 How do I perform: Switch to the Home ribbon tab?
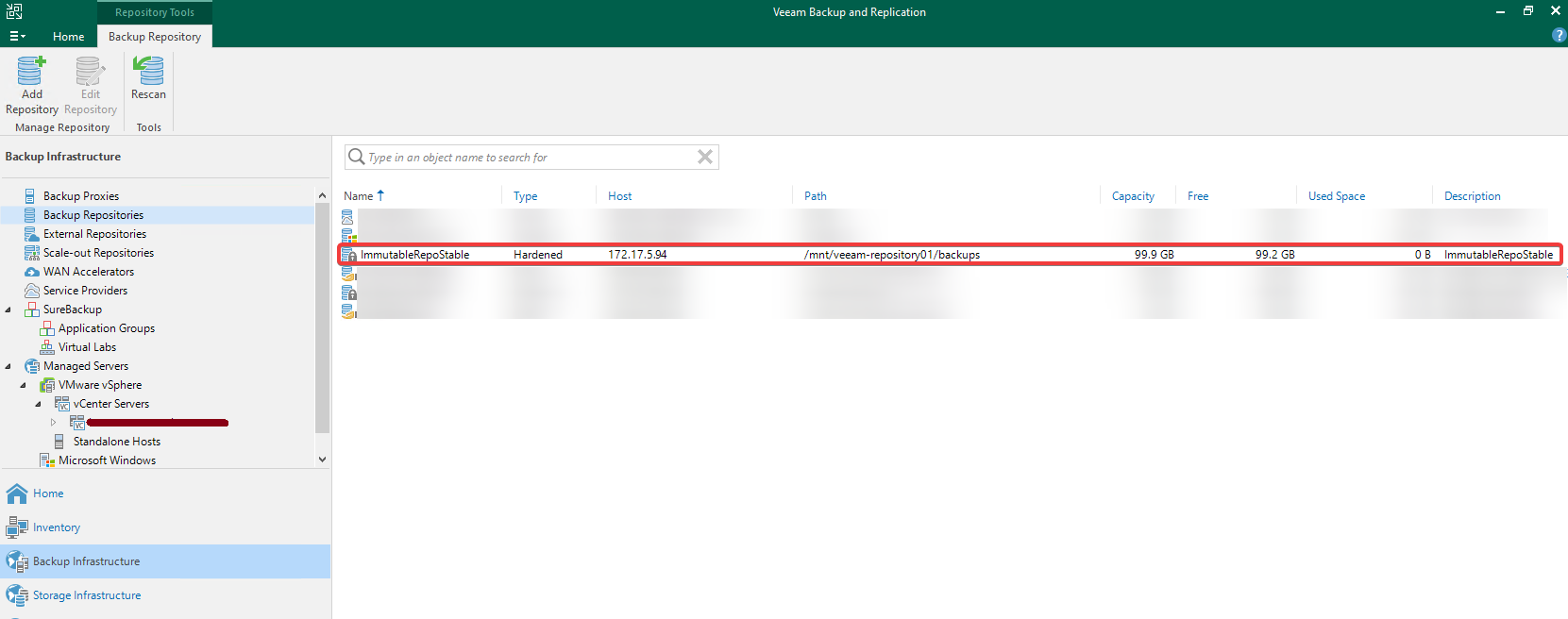pos(69,37)
